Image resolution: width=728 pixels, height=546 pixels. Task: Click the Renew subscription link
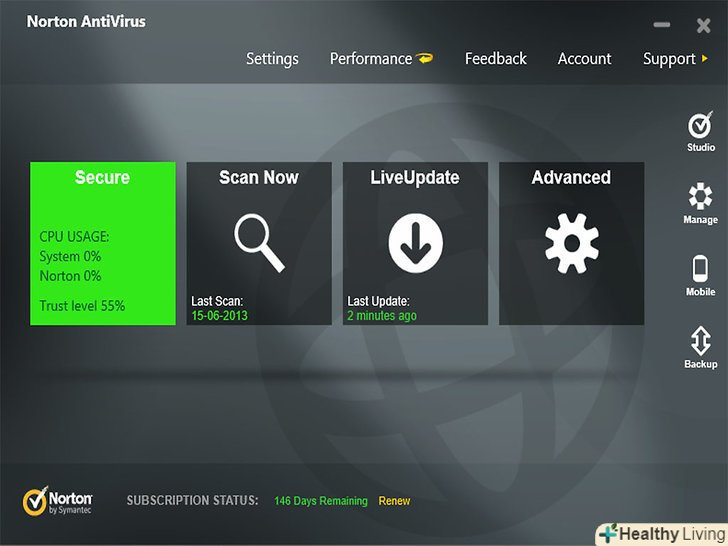(x=394, y=501)
